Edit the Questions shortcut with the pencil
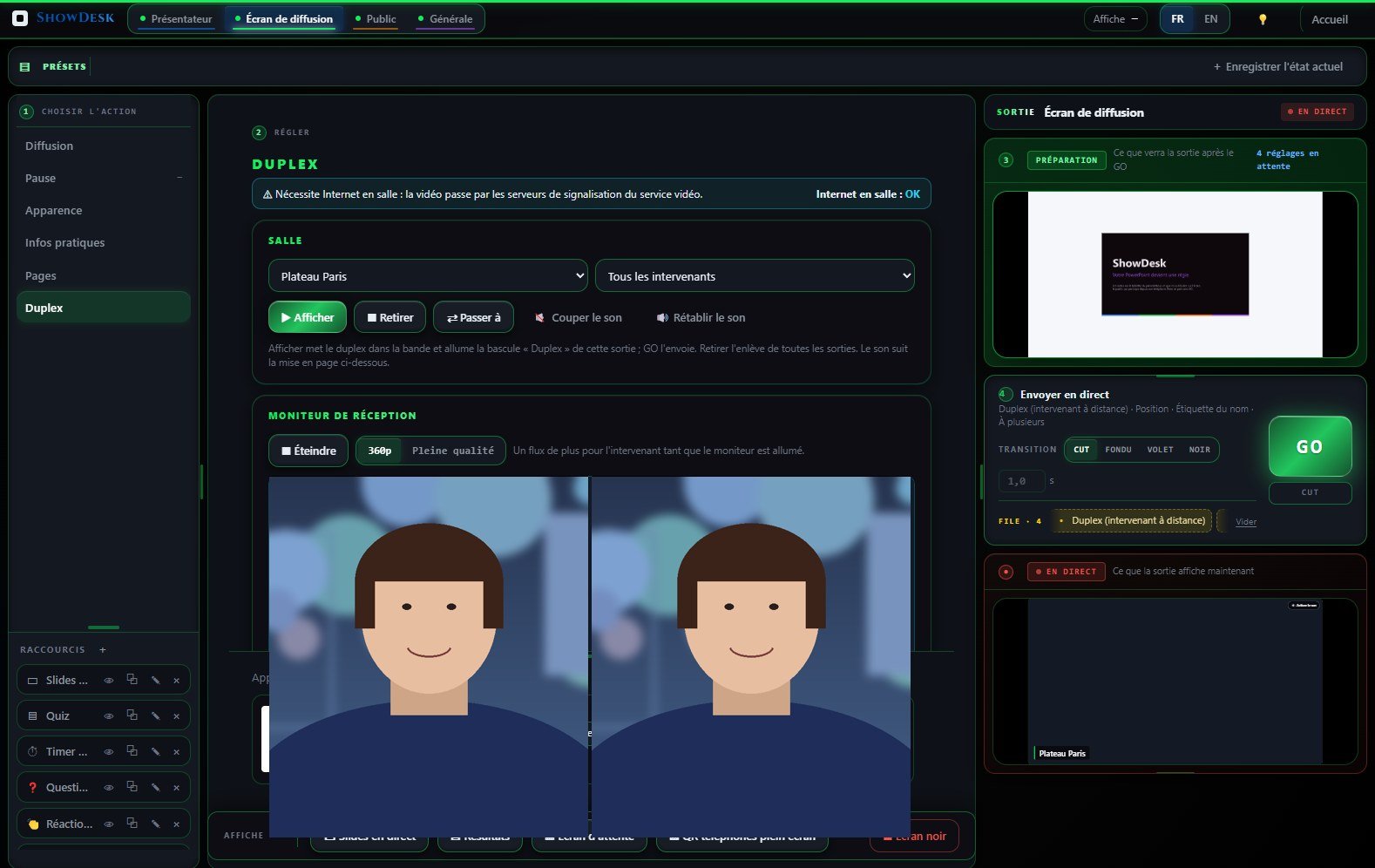Screen dimensions: 1375x868 coord(155,787)
